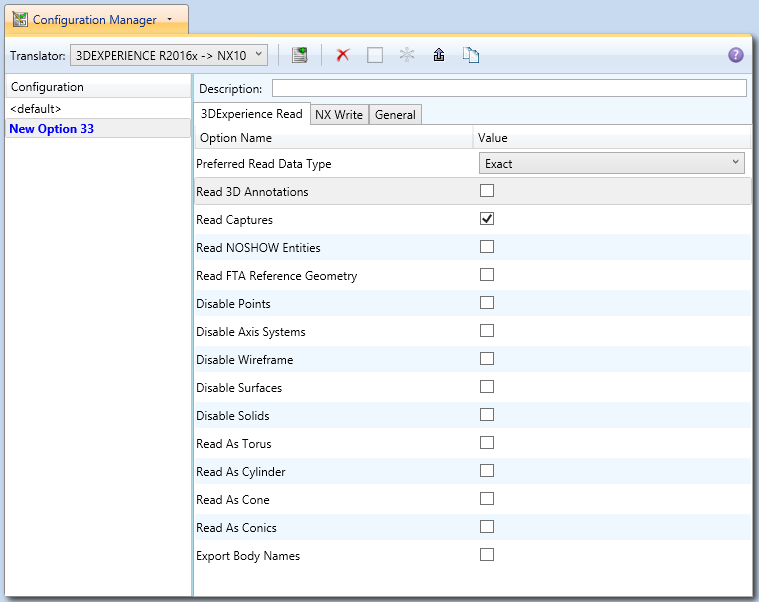Toggle the Disable Solids checkbox
Image resolution: width=759 pixels, height=602 pixels.
(x=486, y=415)
